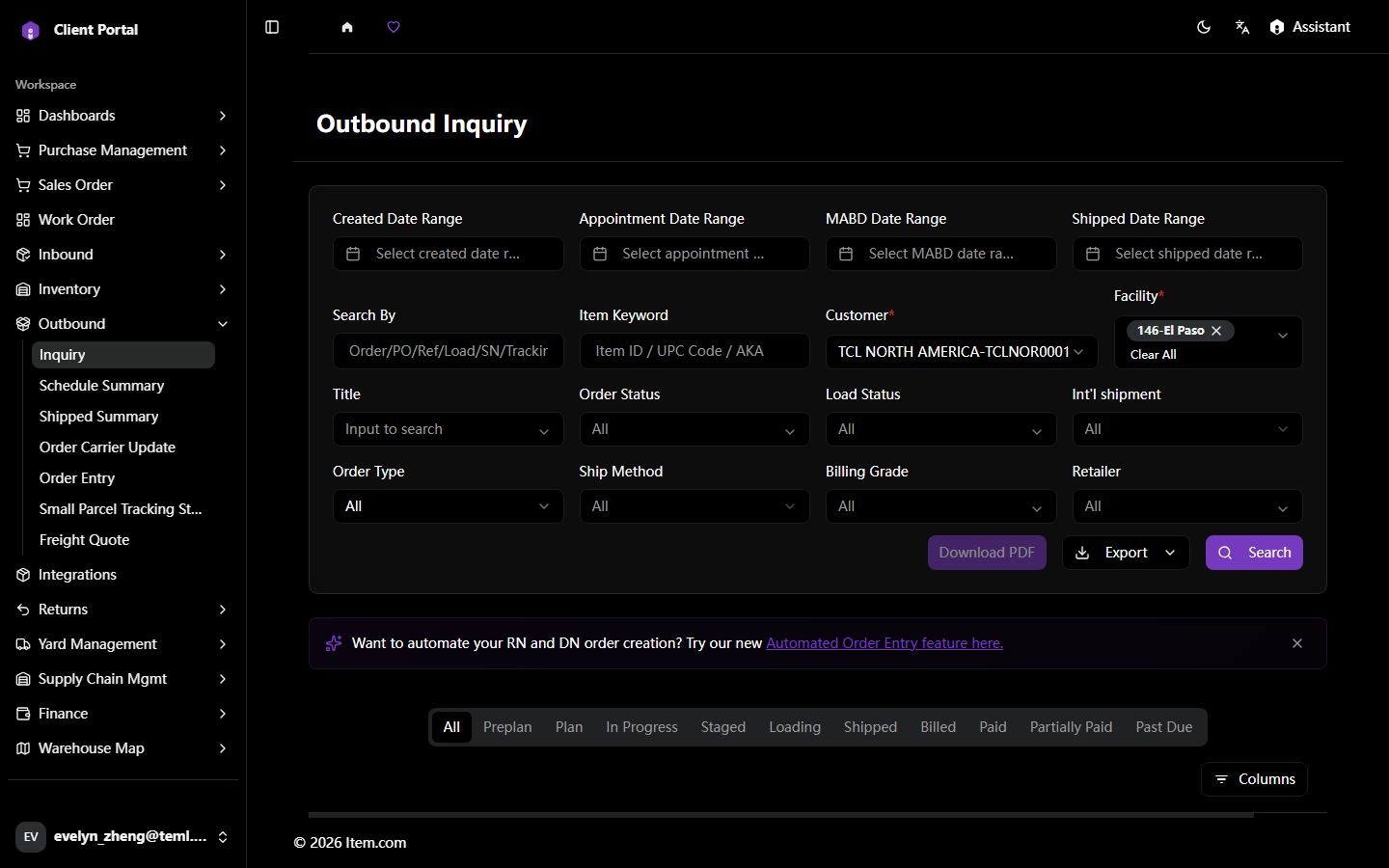Screen dimensions: 1389x868
Task: Click the horizontal scrollbar above the footer
Action: coord(781,815)
